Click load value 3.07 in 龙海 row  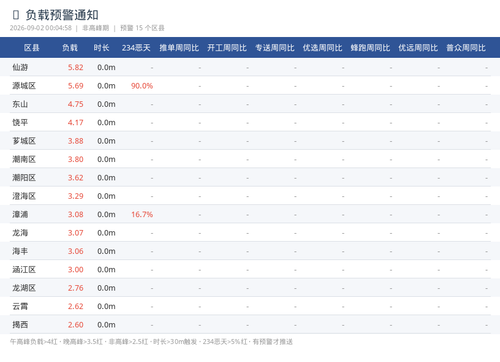(x=76, y=233)
